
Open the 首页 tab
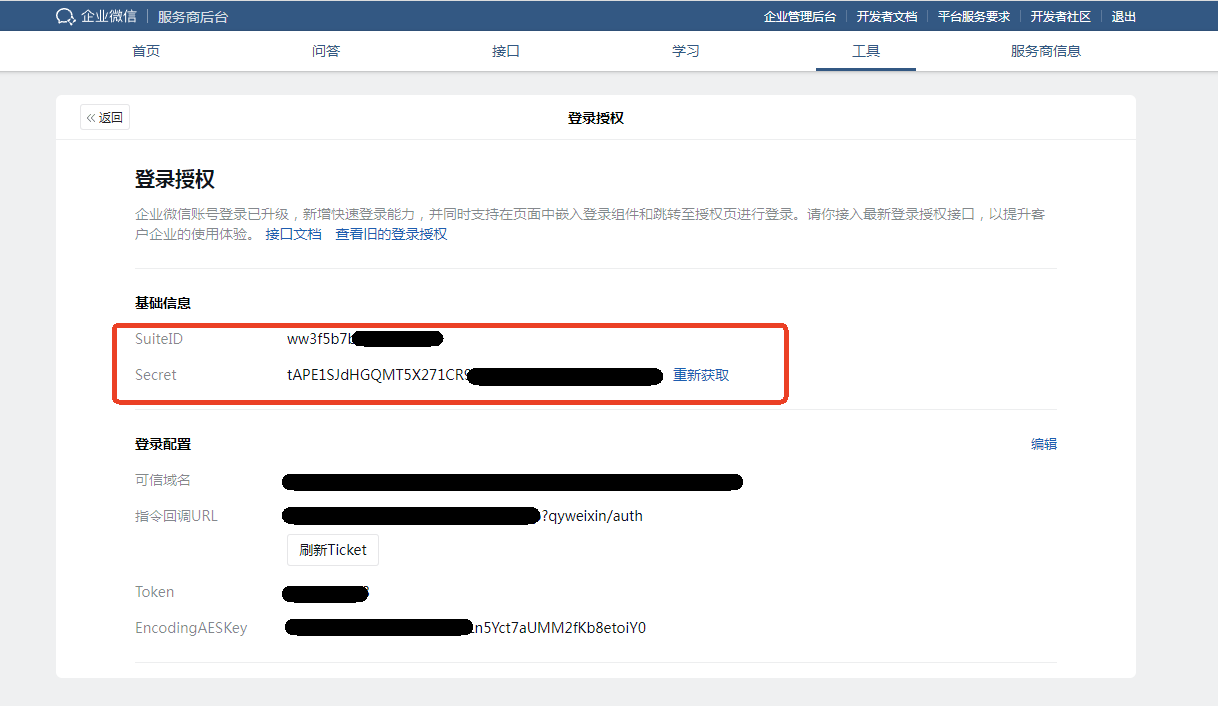click(146, 51)
